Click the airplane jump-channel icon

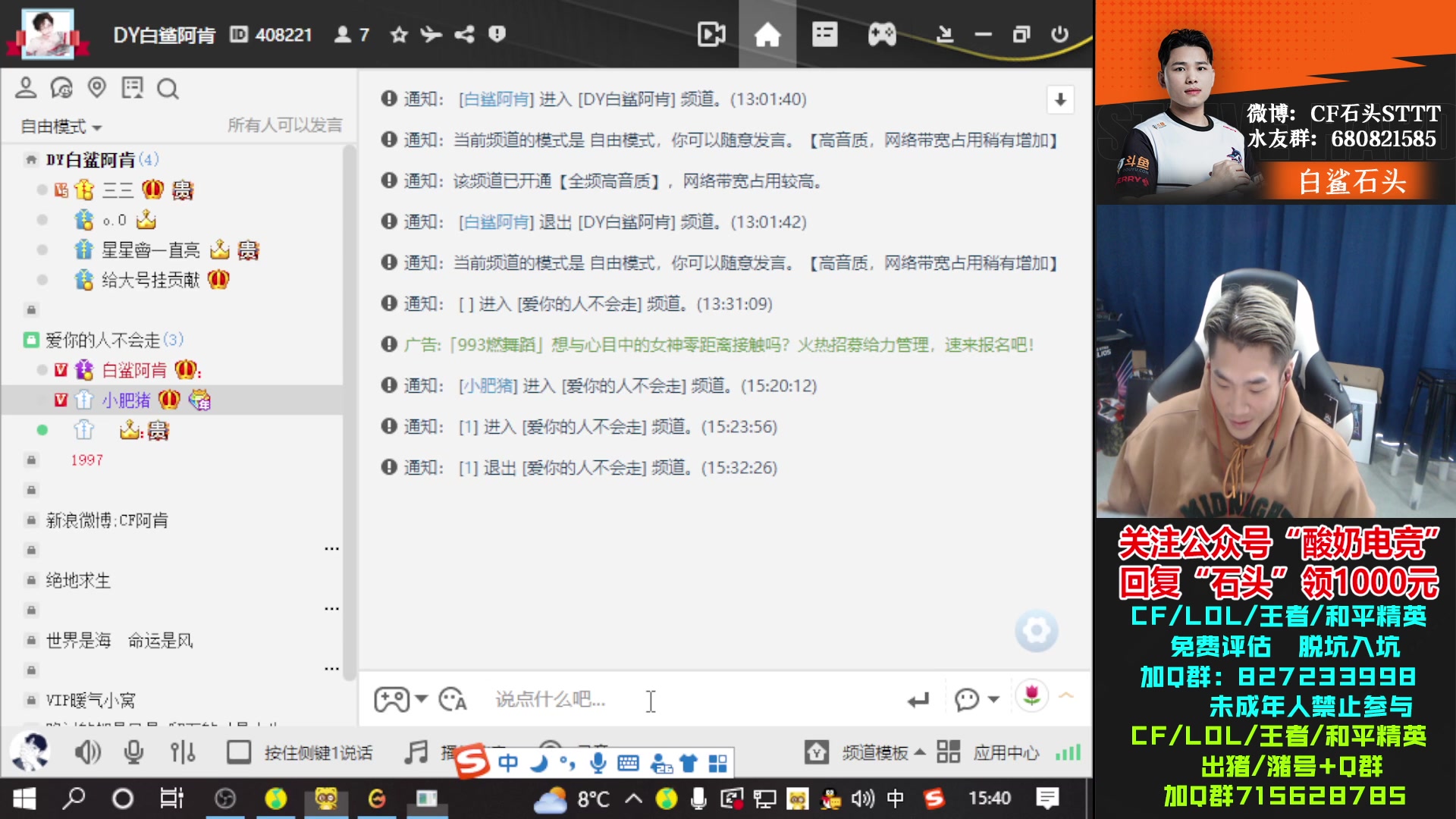431,34
